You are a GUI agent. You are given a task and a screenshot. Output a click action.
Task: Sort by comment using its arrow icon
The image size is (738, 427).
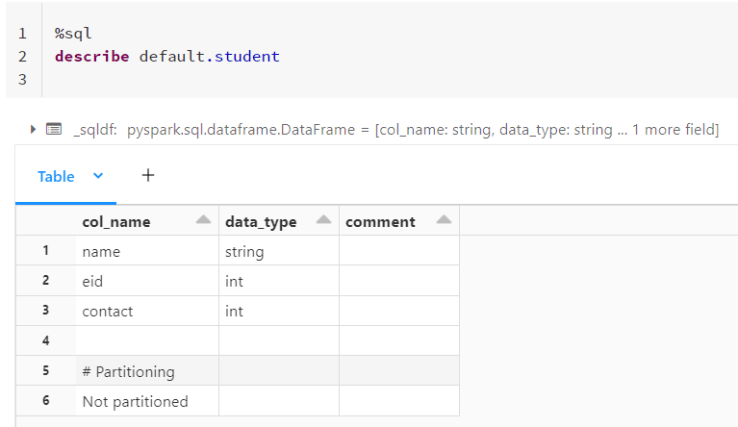point(443,221)
